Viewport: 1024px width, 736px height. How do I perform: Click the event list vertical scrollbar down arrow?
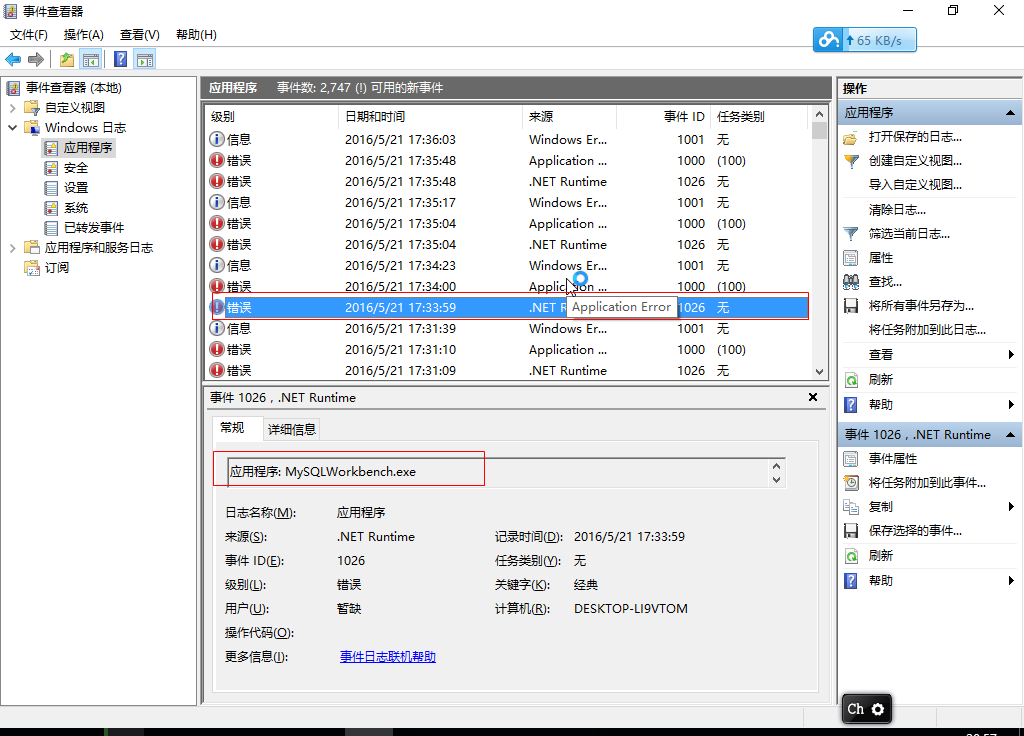pos(820,371)
